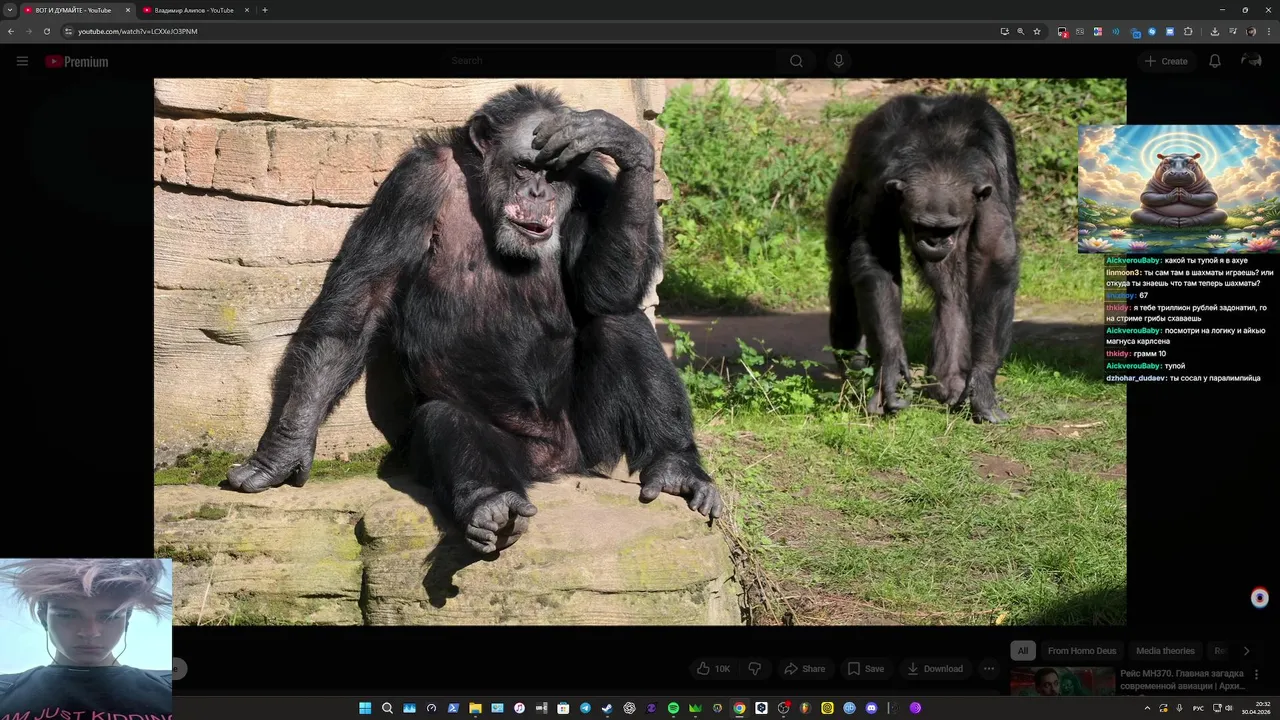This screenshot has width=1280, height=720.
Task: Switch input language via РУС indicator
Action: [x=1198, y=708]
